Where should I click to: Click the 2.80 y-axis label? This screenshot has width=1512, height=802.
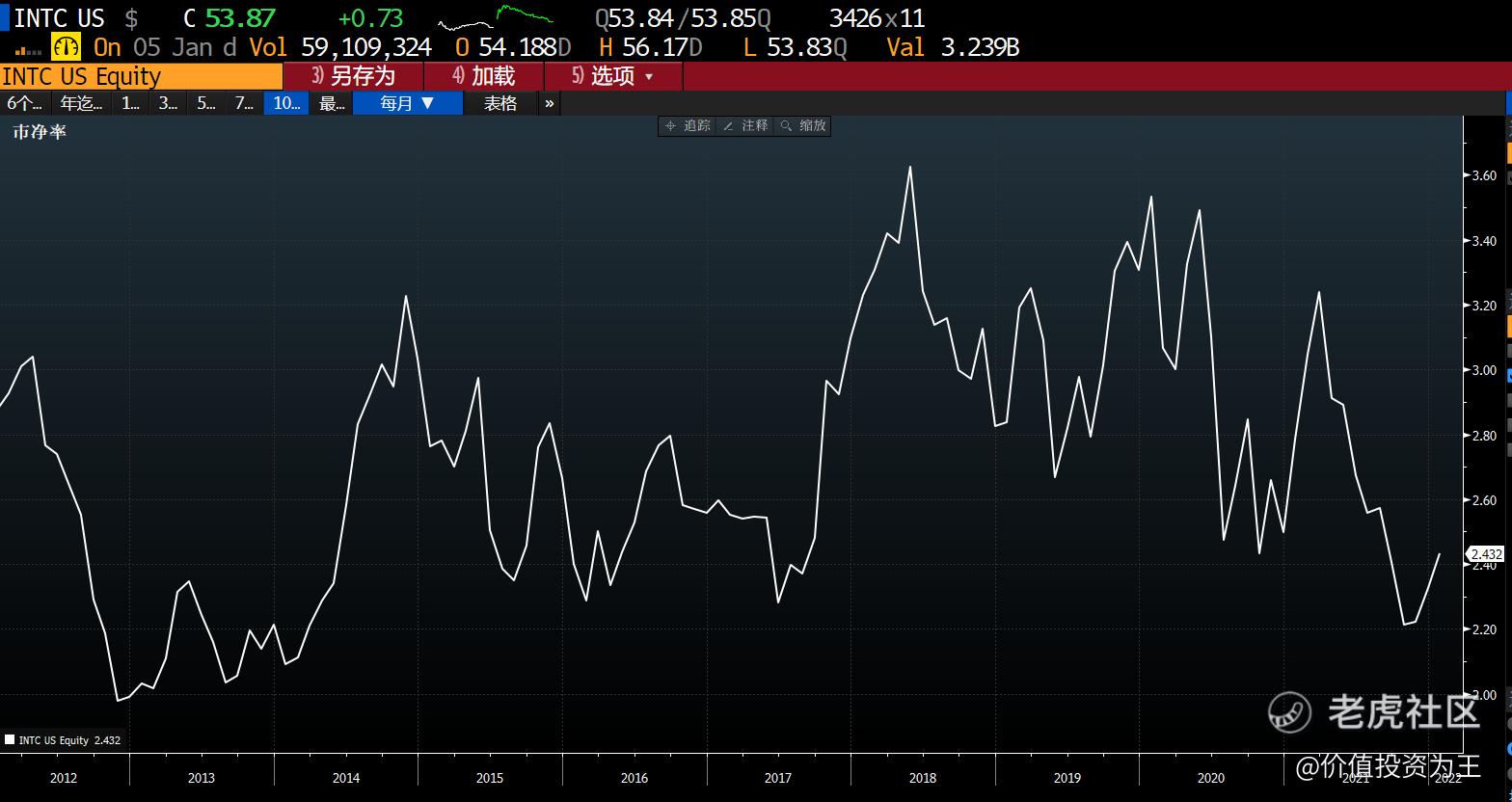coord(1484,436)
